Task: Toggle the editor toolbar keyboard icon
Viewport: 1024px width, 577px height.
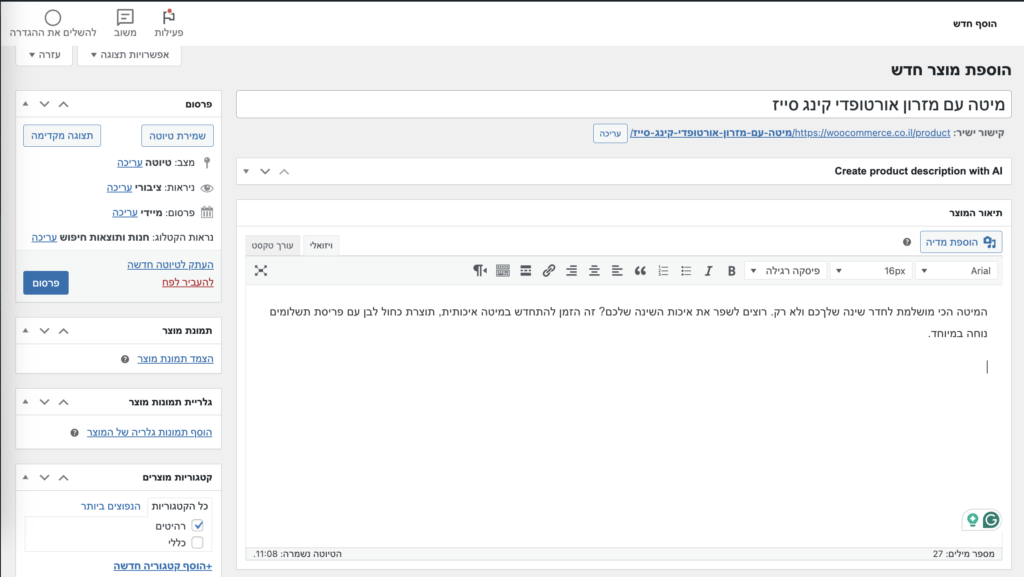Action: [503, 271]
